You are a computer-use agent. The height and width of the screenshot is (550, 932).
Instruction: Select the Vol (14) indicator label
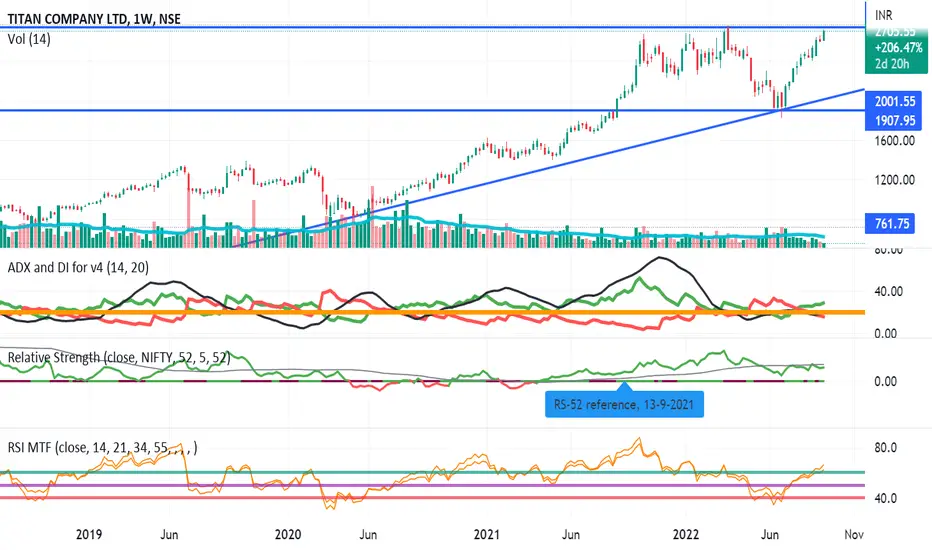29,39
